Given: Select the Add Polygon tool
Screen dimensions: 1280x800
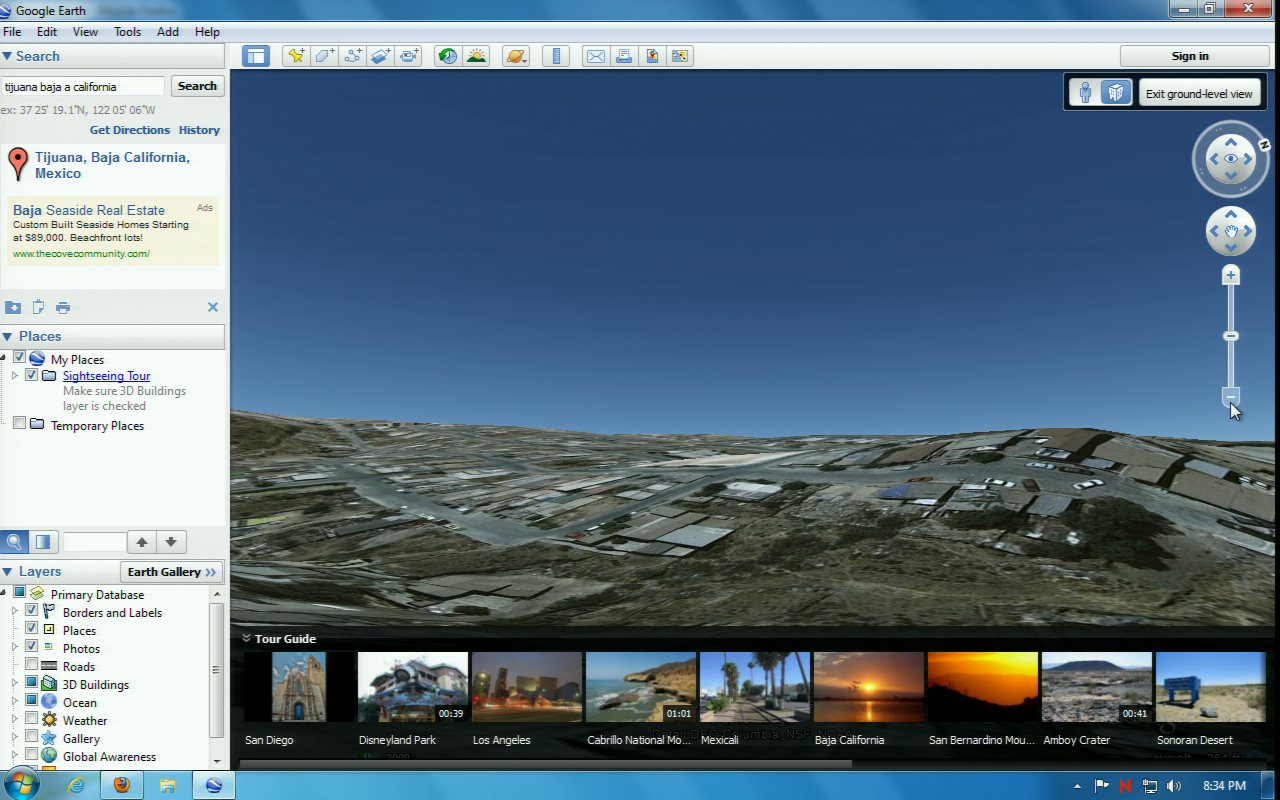Looking at the screenshot, I should coord(324,56).
